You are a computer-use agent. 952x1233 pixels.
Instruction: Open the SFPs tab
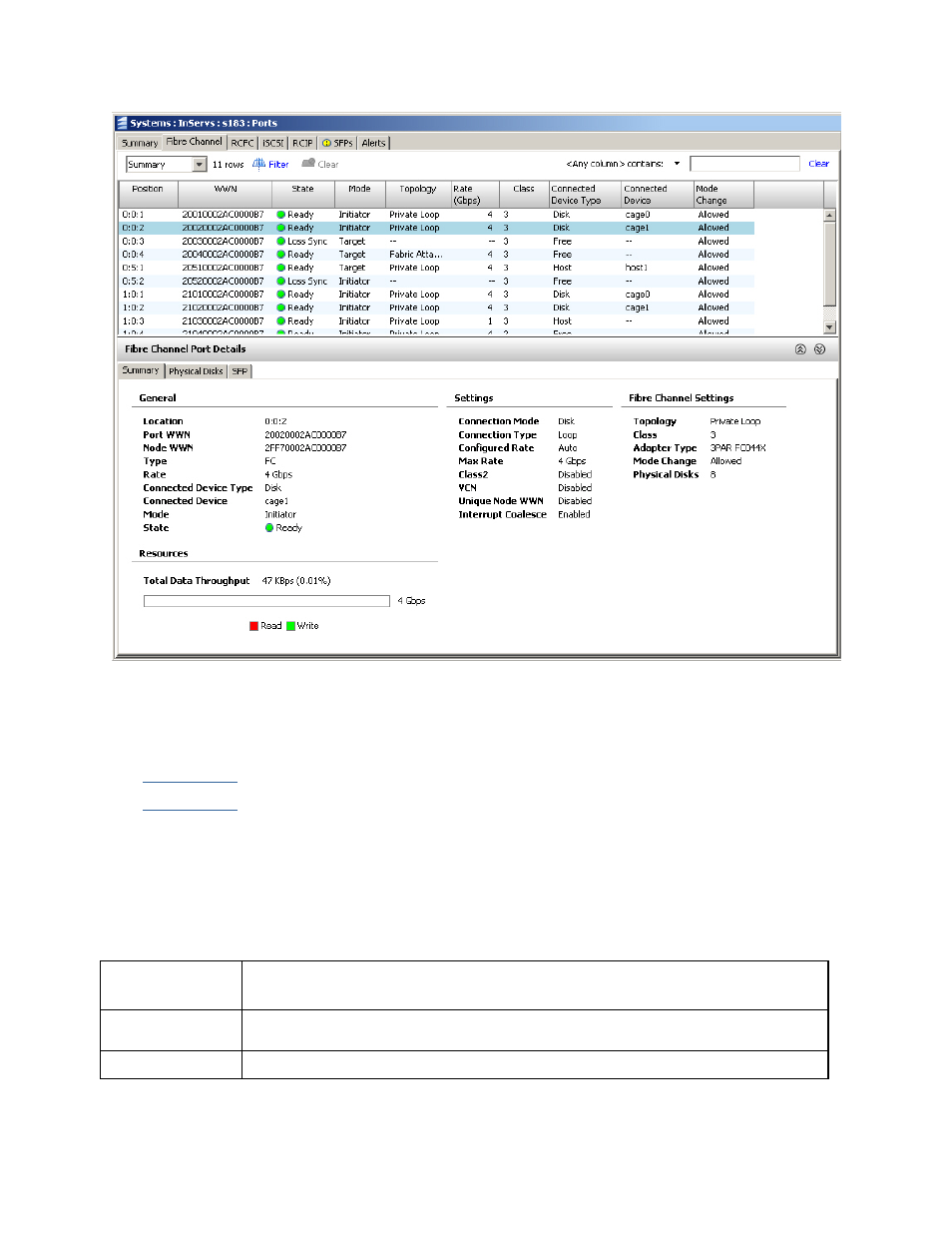(337, 143)
